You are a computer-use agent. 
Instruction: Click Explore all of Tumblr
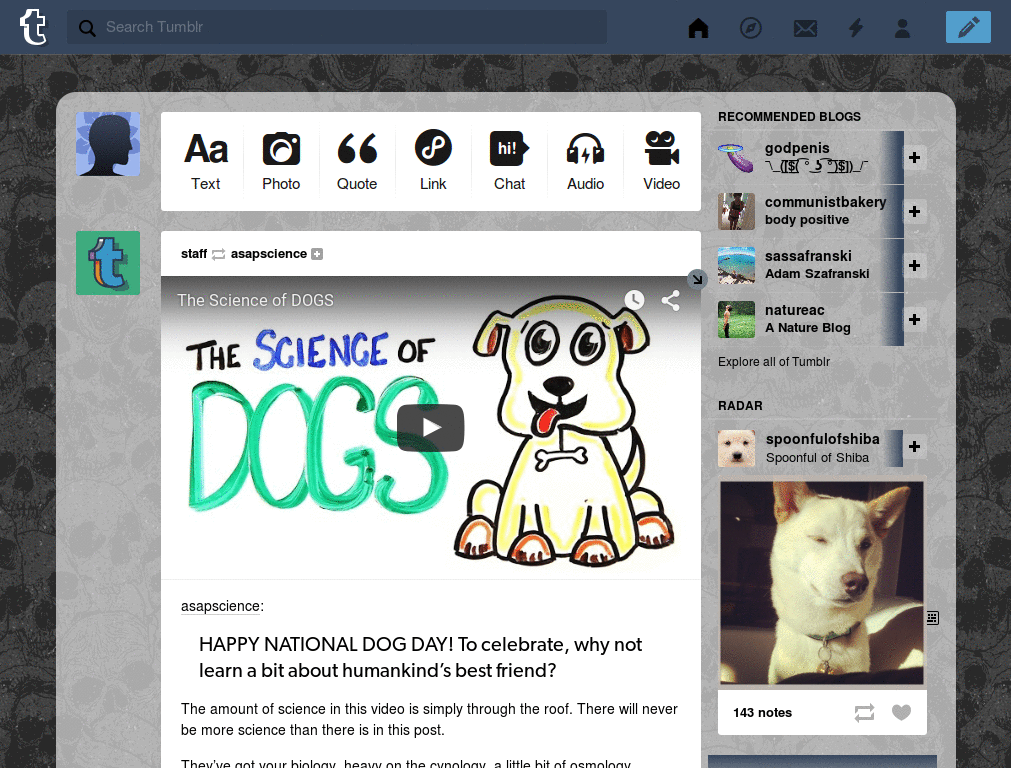[x=774, y=362]
